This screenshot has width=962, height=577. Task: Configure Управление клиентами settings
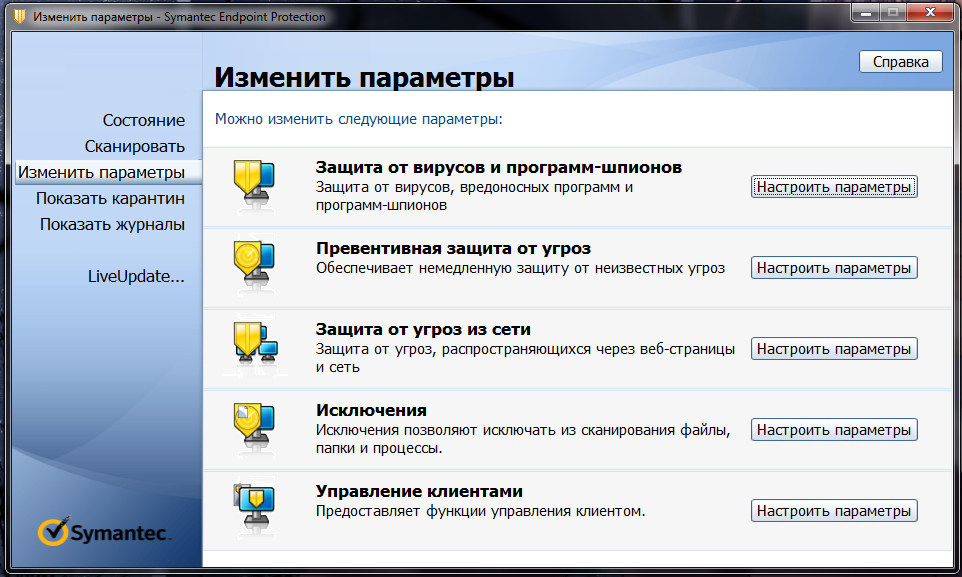click(x=833, y=511)
